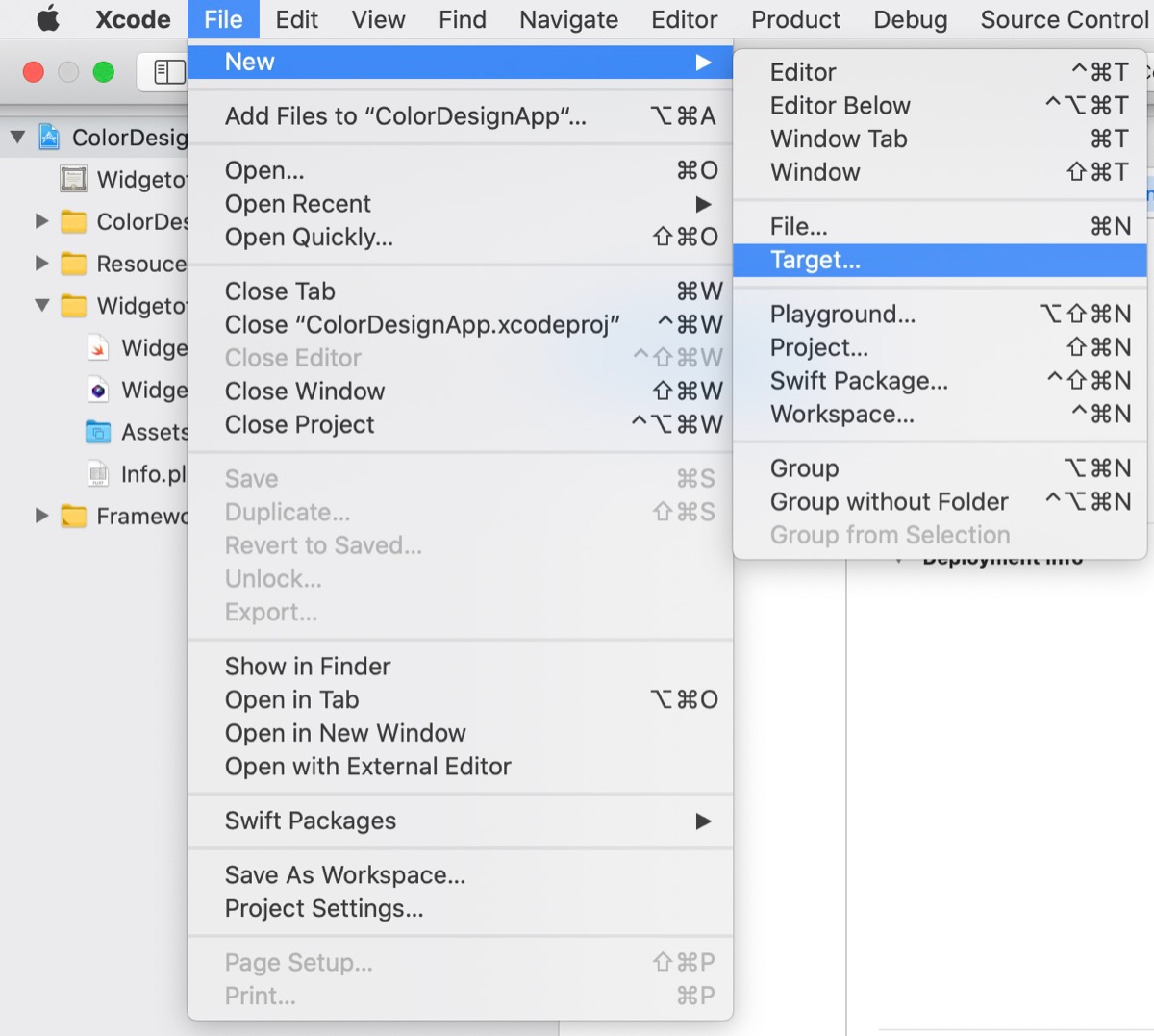
Task: Choose Save As Workspace...
Action: pyautogui.click(x=461, y=875)
